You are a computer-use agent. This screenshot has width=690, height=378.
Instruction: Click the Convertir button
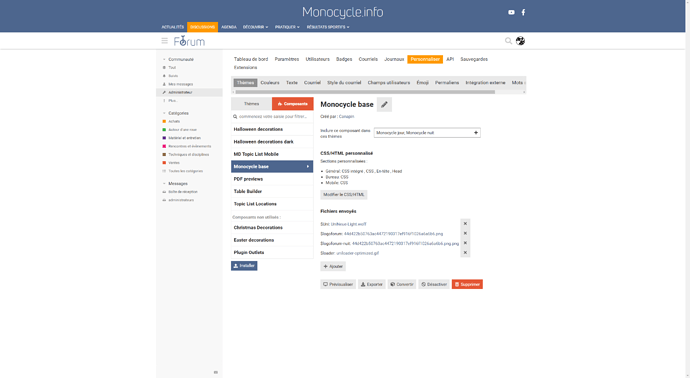[402, 284]
